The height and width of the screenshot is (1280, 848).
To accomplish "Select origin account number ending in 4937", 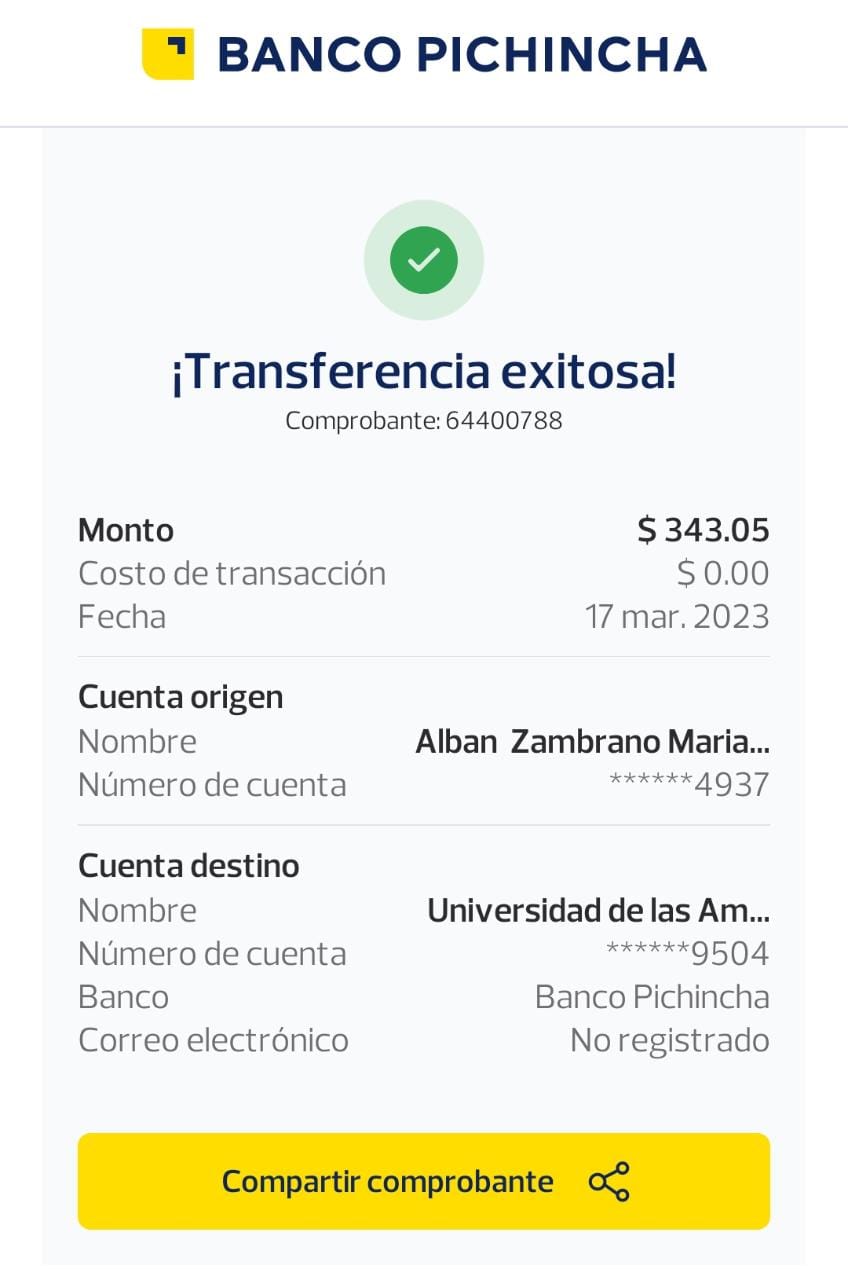I will pos(689,785).
